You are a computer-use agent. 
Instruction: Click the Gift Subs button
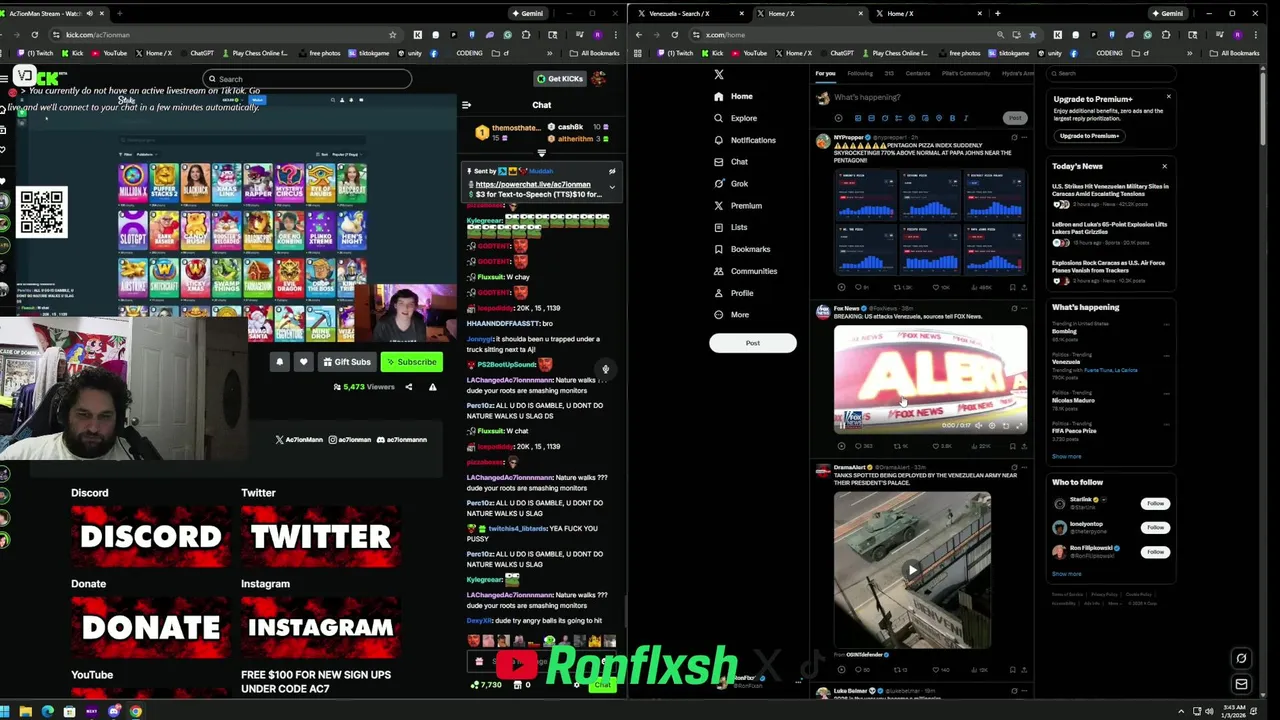(347, 362)
